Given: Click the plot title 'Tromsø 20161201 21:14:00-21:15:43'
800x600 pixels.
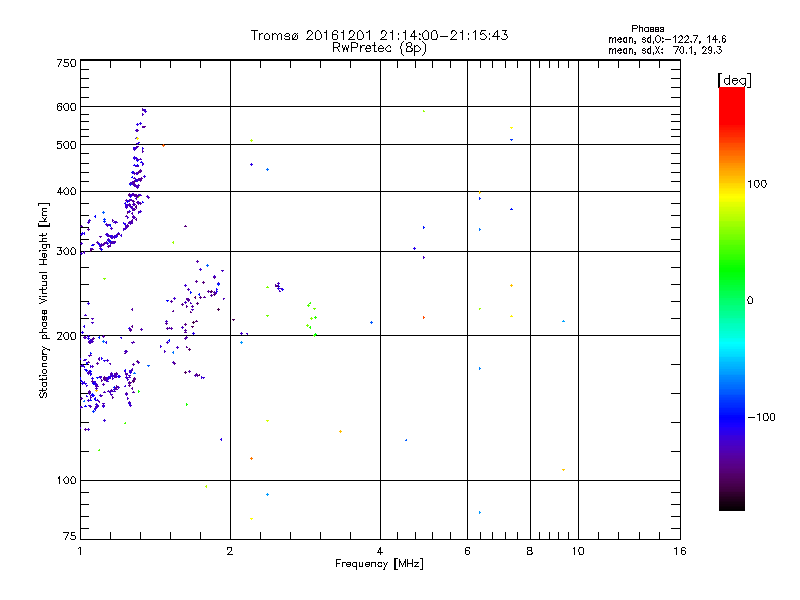Looking at the screenshot, I should click(379, 35).
